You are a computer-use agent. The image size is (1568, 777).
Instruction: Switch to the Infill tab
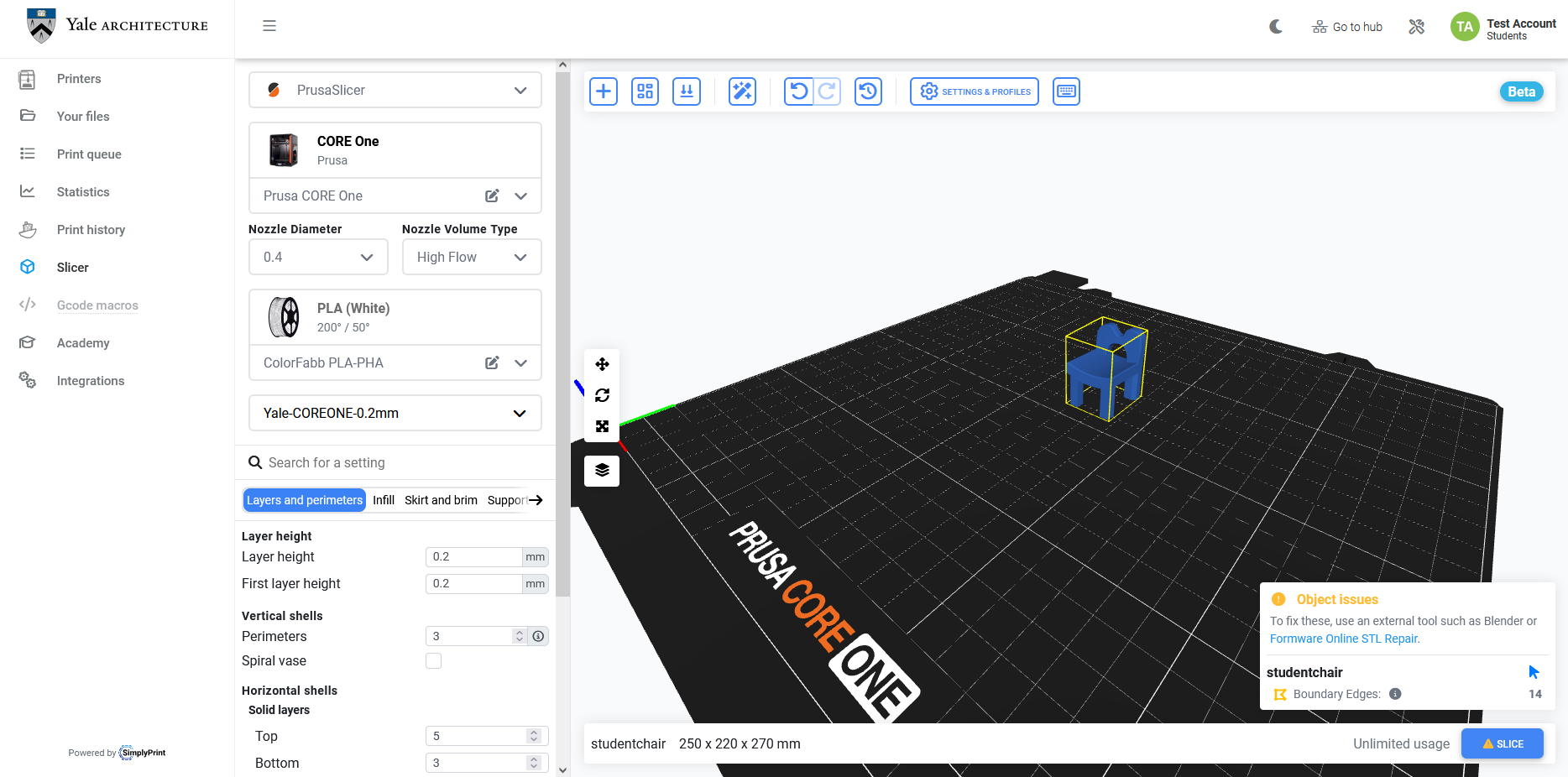[x=384, y=500]
